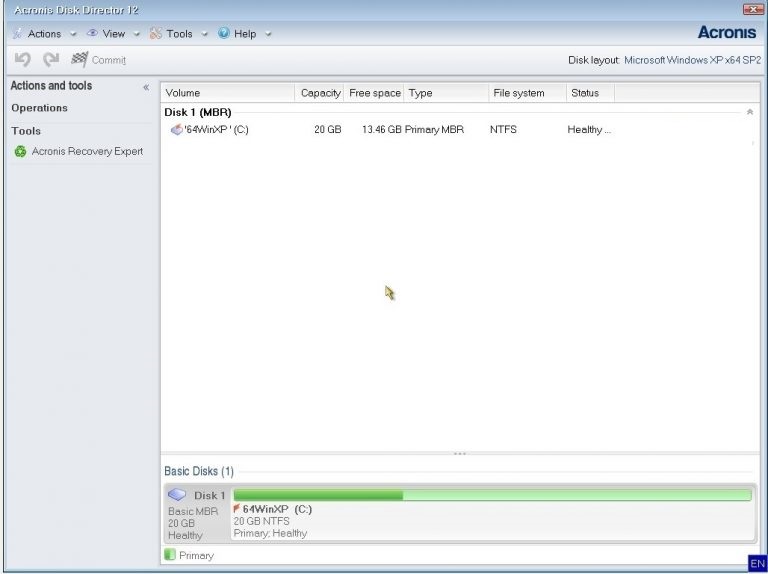
Task: Sort by the File system column header
Action: click(x=528, y=93)
